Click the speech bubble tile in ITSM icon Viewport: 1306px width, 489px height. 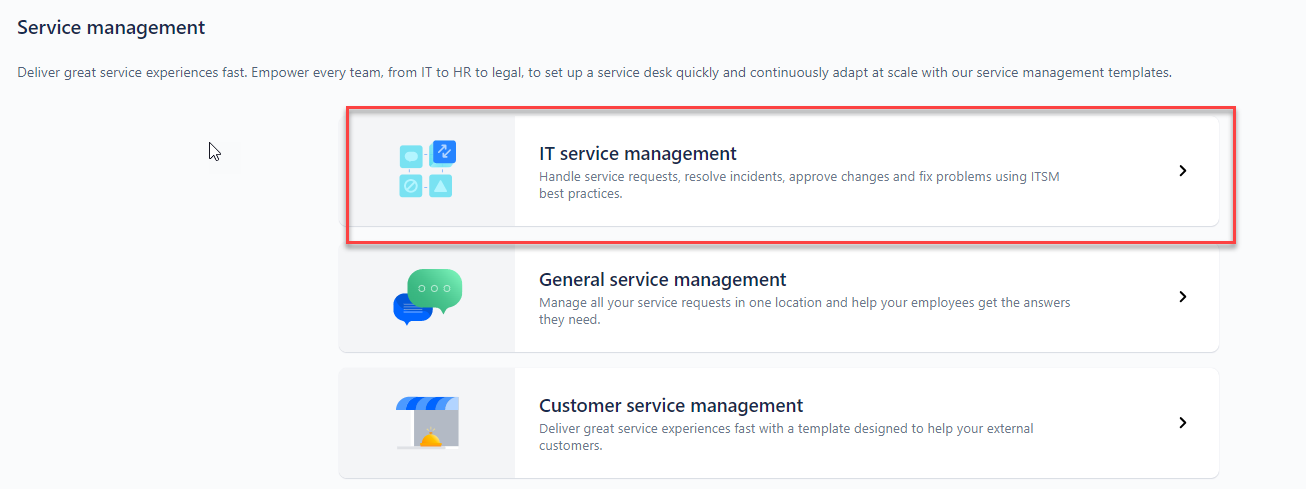[410, 156]
